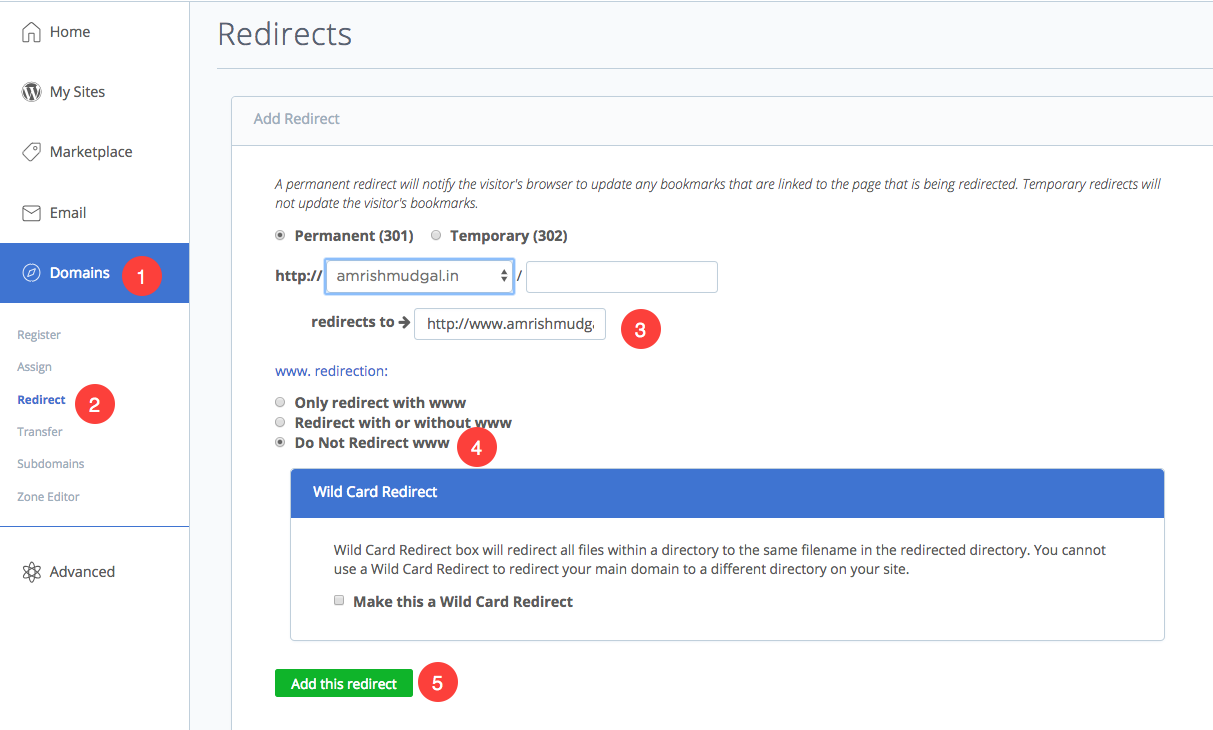Screen dimensions: 1213x730
Task: Enable Make this a Wild Card Redirect
Action: 339,601
